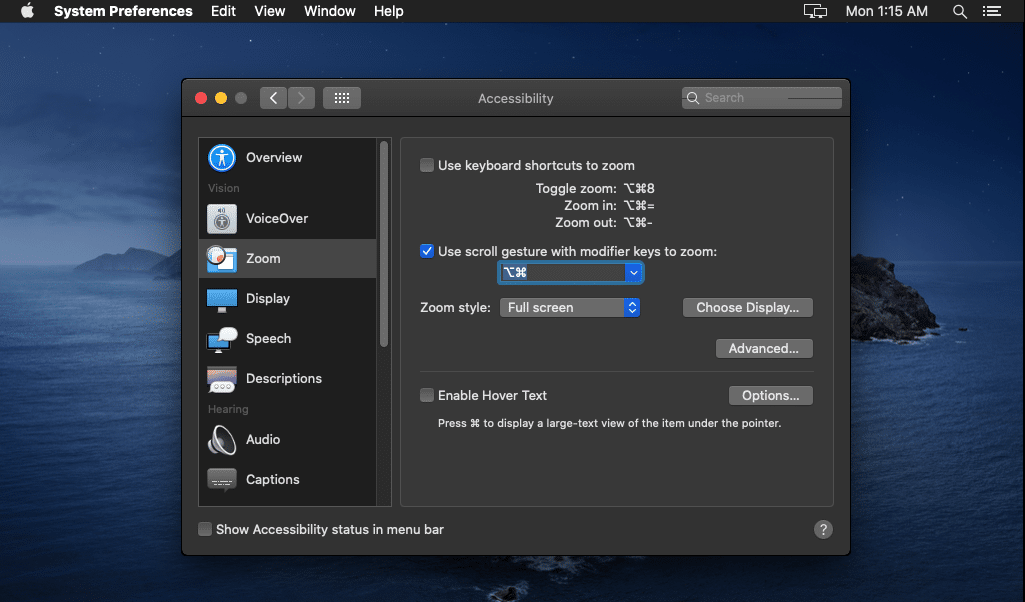
Task: Open the modifier keys combo box dropdown
Action: pyautogui.click(x=632, y=273)
